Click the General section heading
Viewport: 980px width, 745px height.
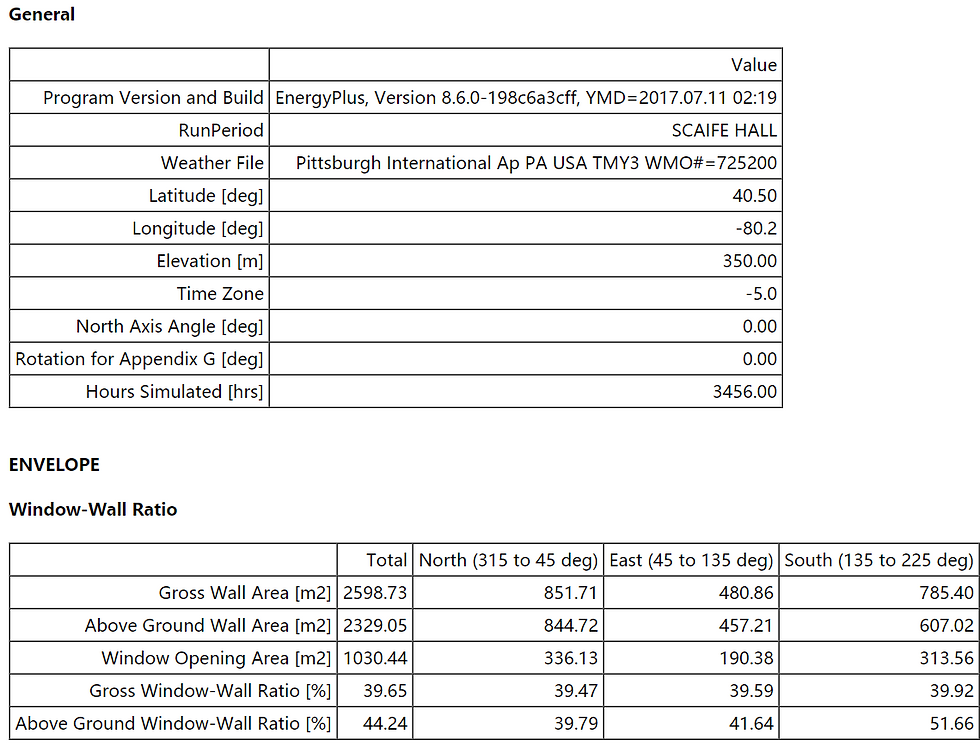(42, 14)
